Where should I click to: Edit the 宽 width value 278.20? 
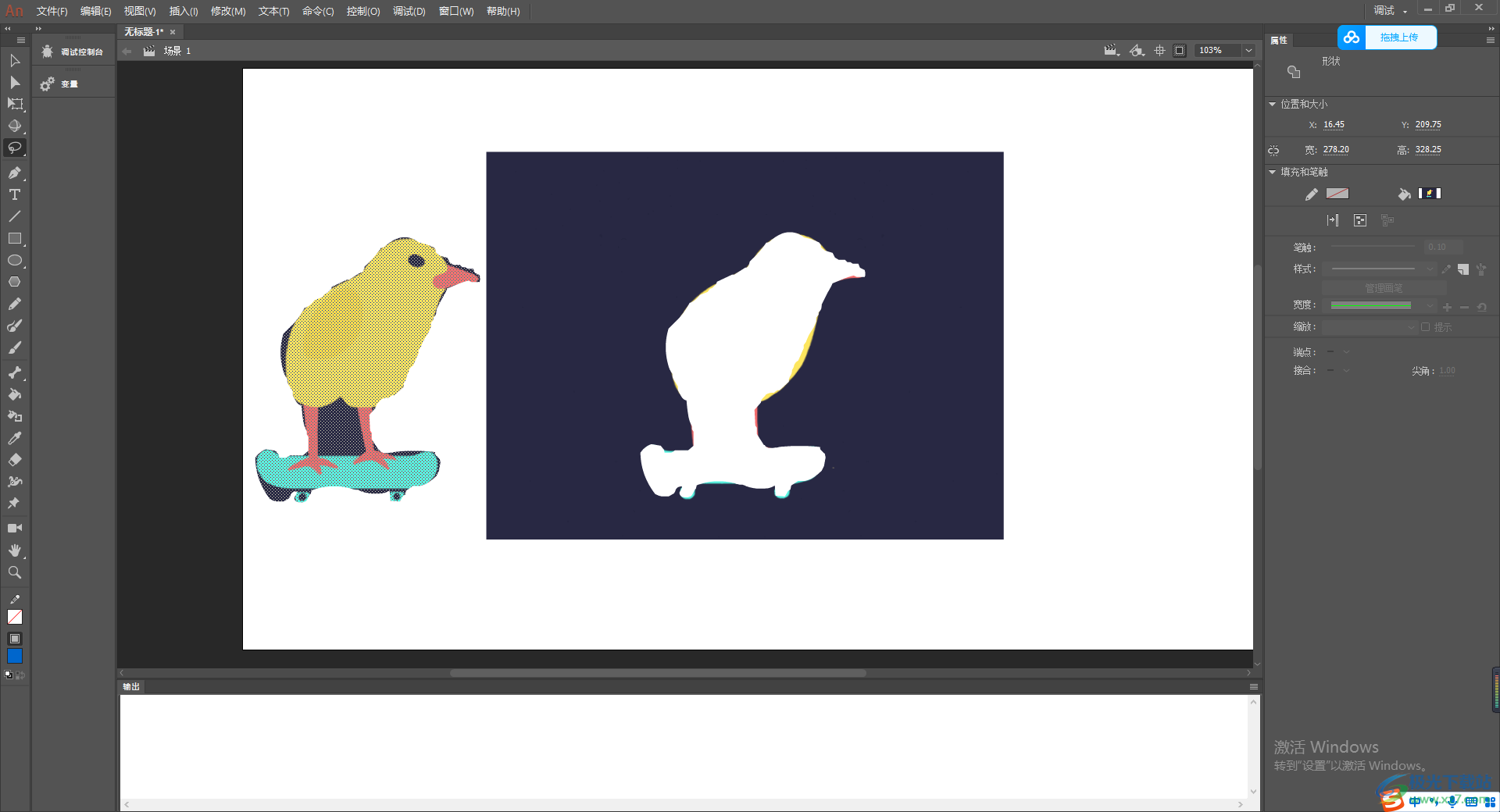click(x=1336, y=150)
